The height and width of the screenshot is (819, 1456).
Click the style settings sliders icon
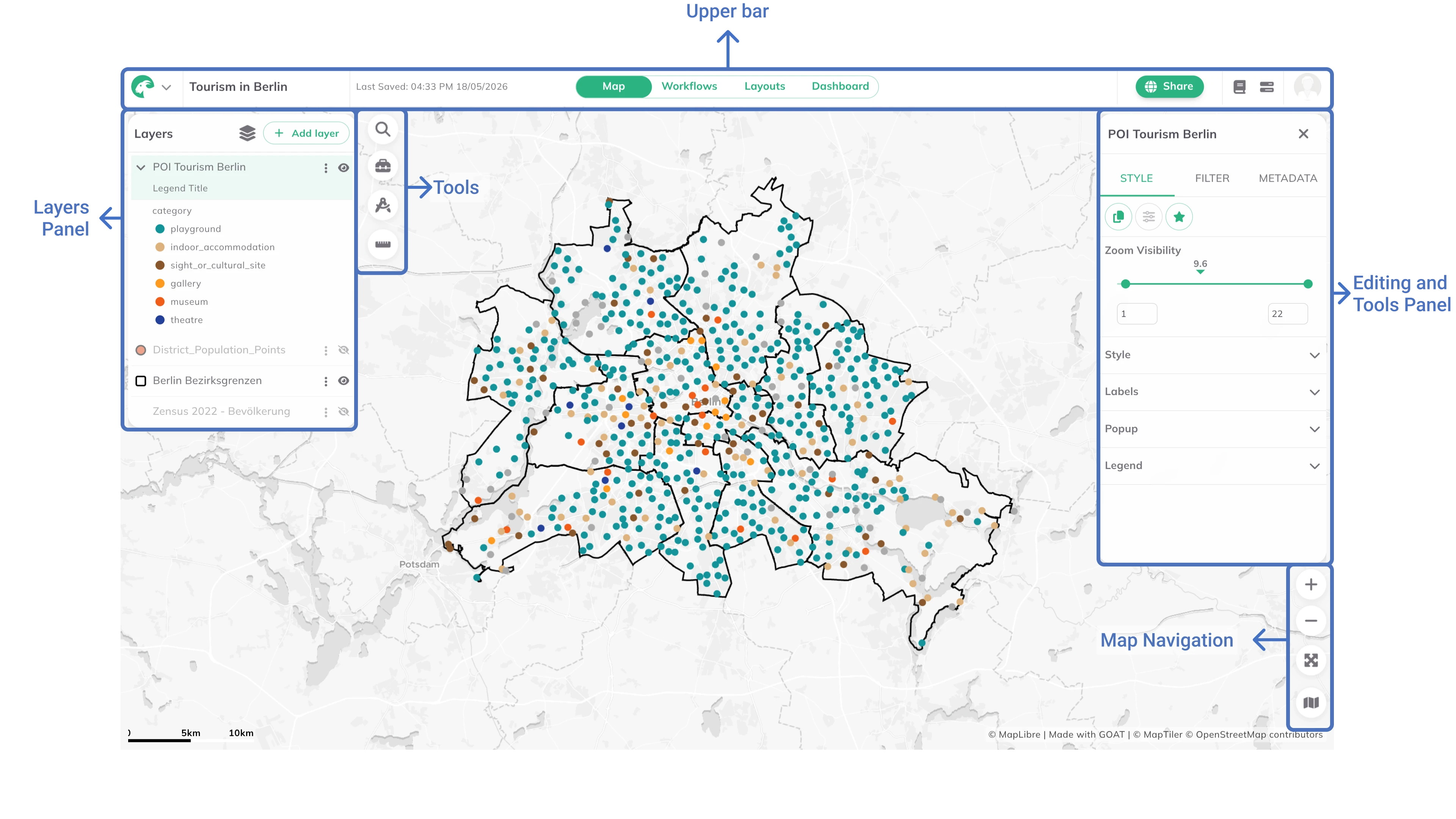[x=1148, y=217]
